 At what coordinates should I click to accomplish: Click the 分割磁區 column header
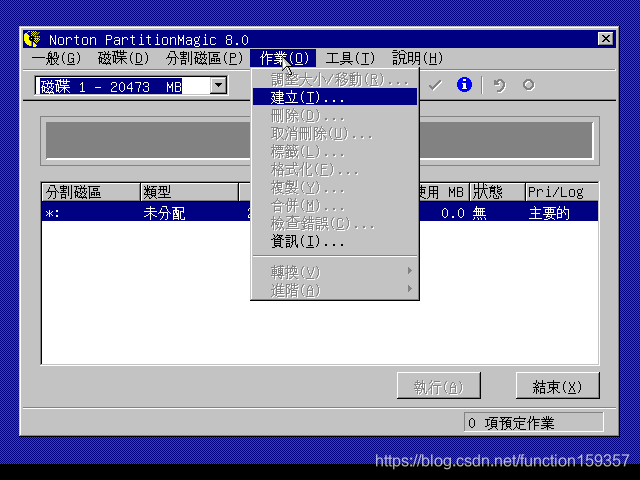91,192
